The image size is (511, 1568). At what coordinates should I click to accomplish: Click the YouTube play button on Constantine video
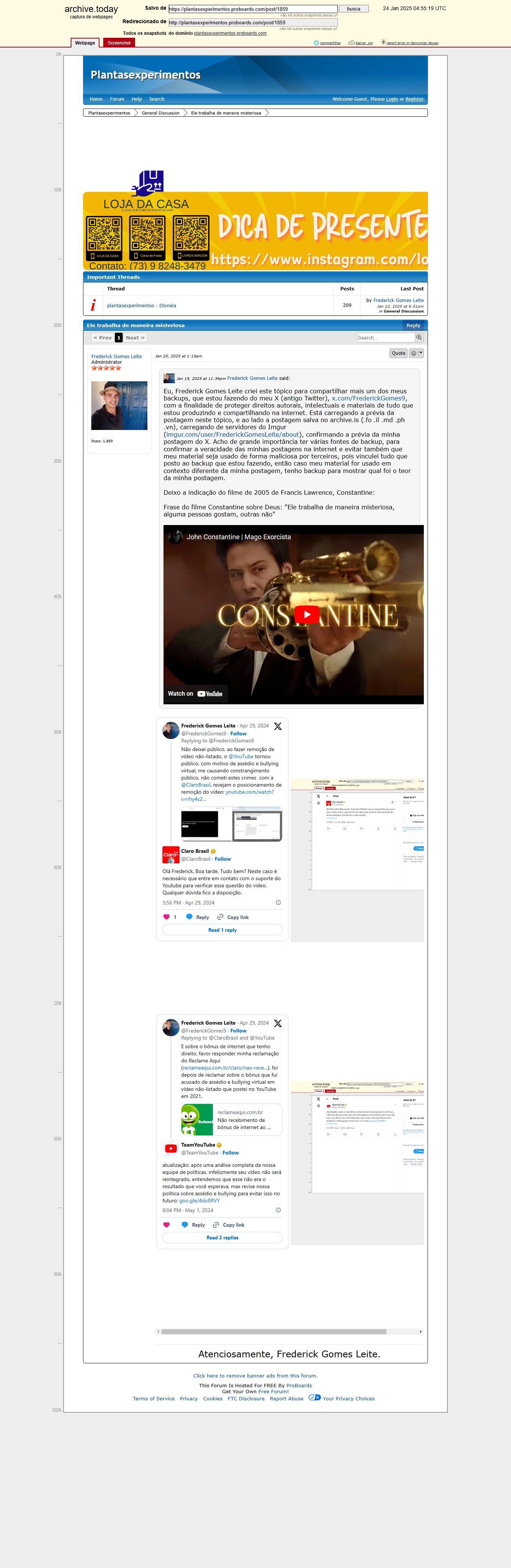[307, 615]
